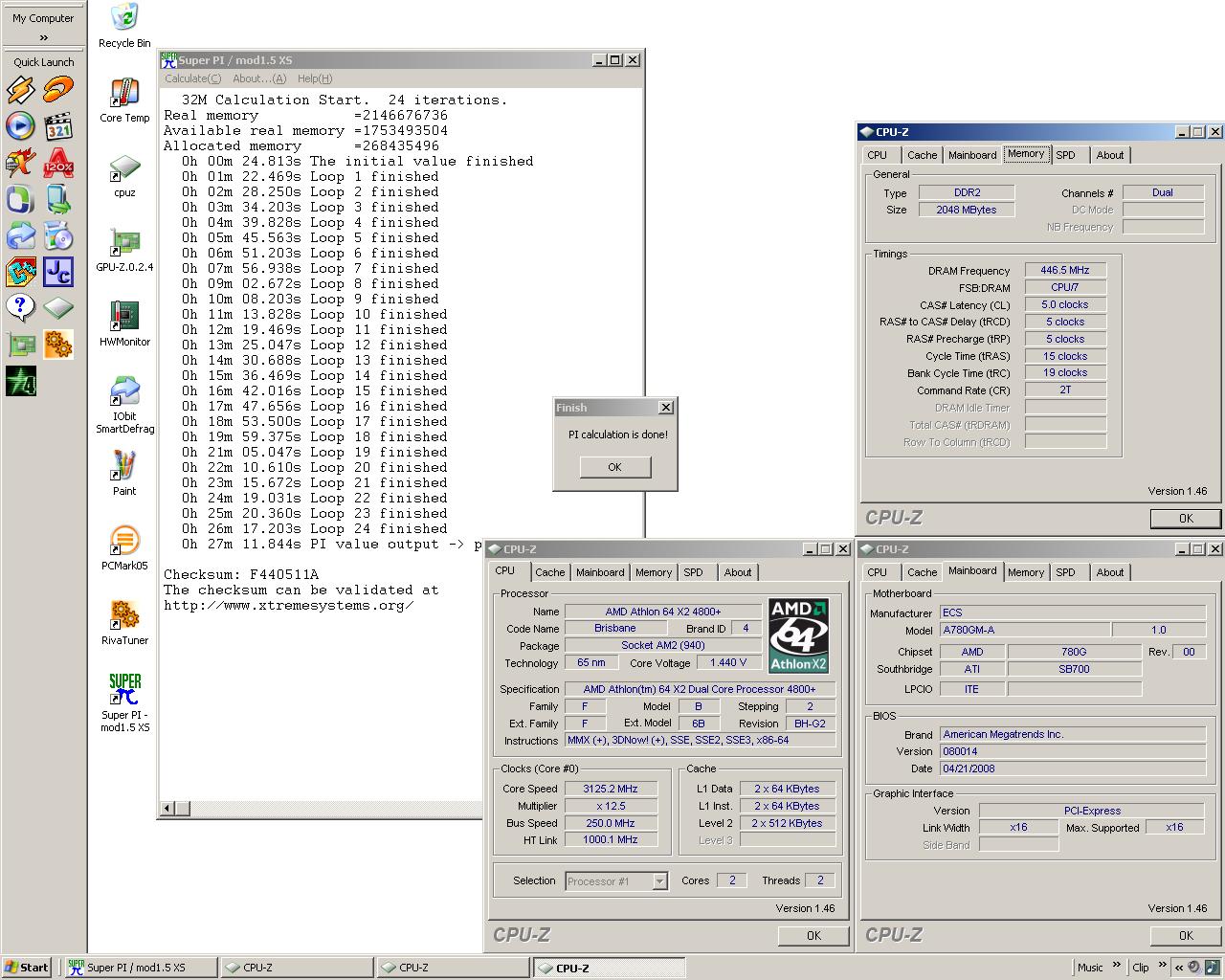Open the Start menu
This screenshot has width=1225, height=980.
(x=27, y=968)
